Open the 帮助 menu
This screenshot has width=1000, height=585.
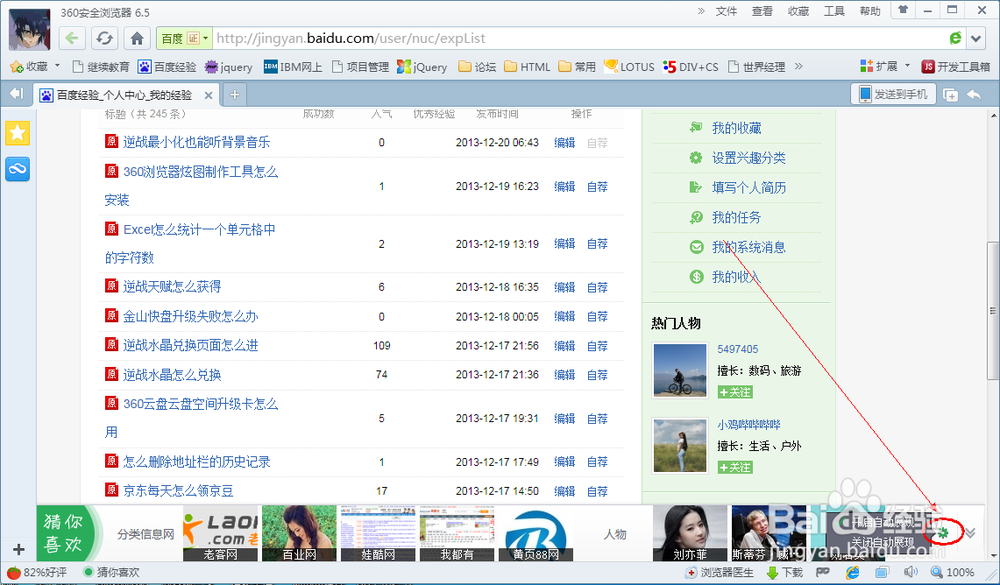[x=870, y=11]
